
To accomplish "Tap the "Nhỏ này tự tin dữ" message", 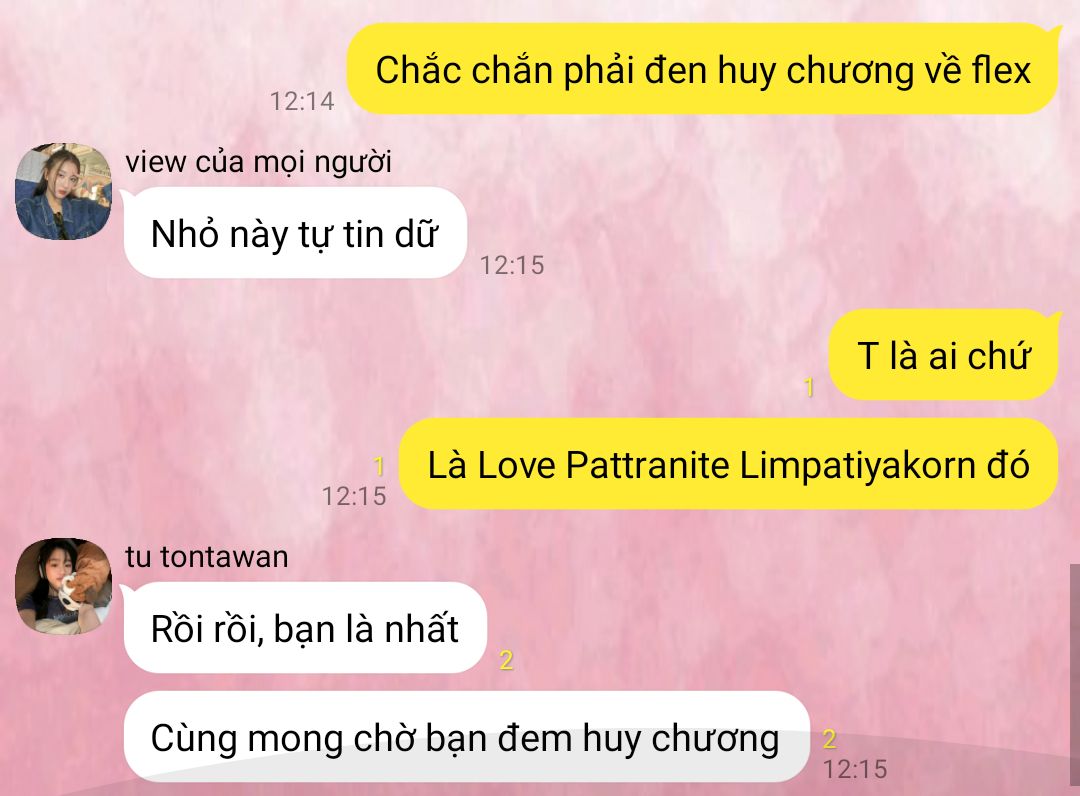I will [295, 233].
